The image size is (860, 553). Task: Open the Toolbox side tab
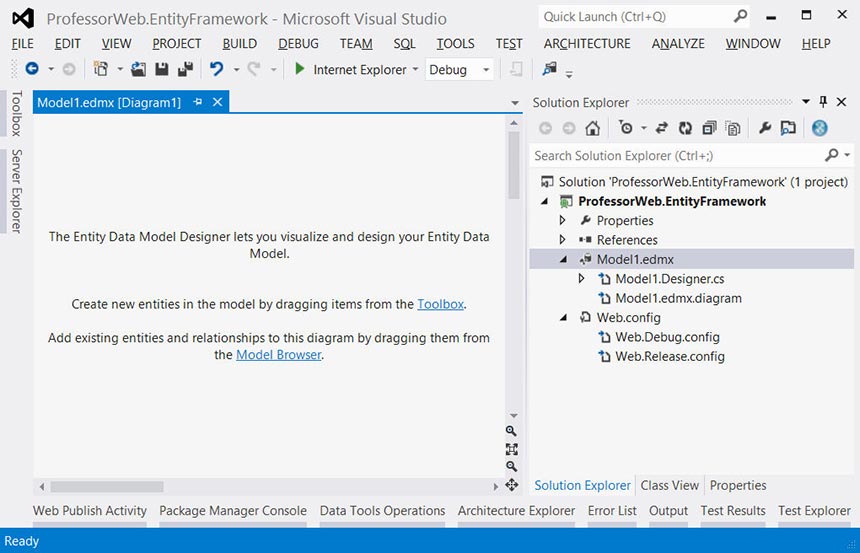(x=16, y=113)
